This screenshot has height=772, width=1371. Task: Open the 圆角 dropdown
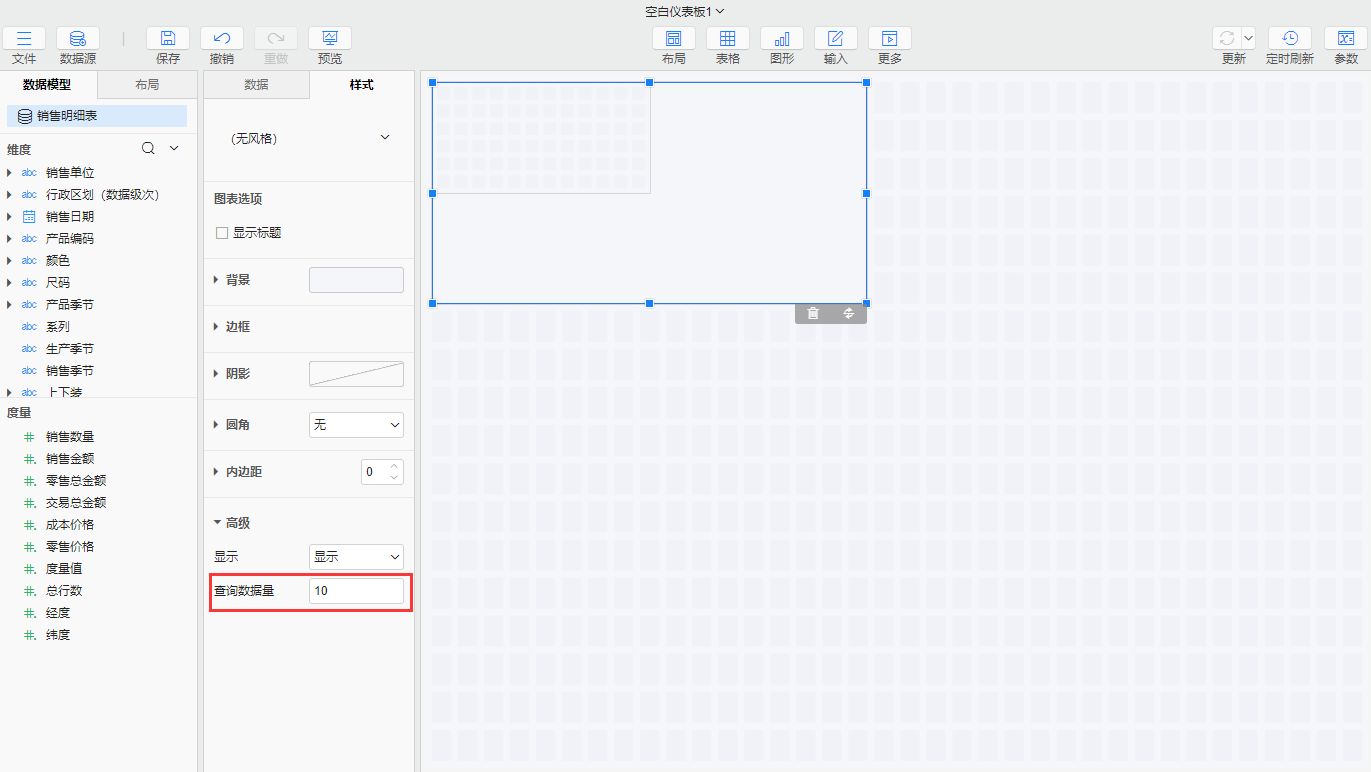(356, 425)
